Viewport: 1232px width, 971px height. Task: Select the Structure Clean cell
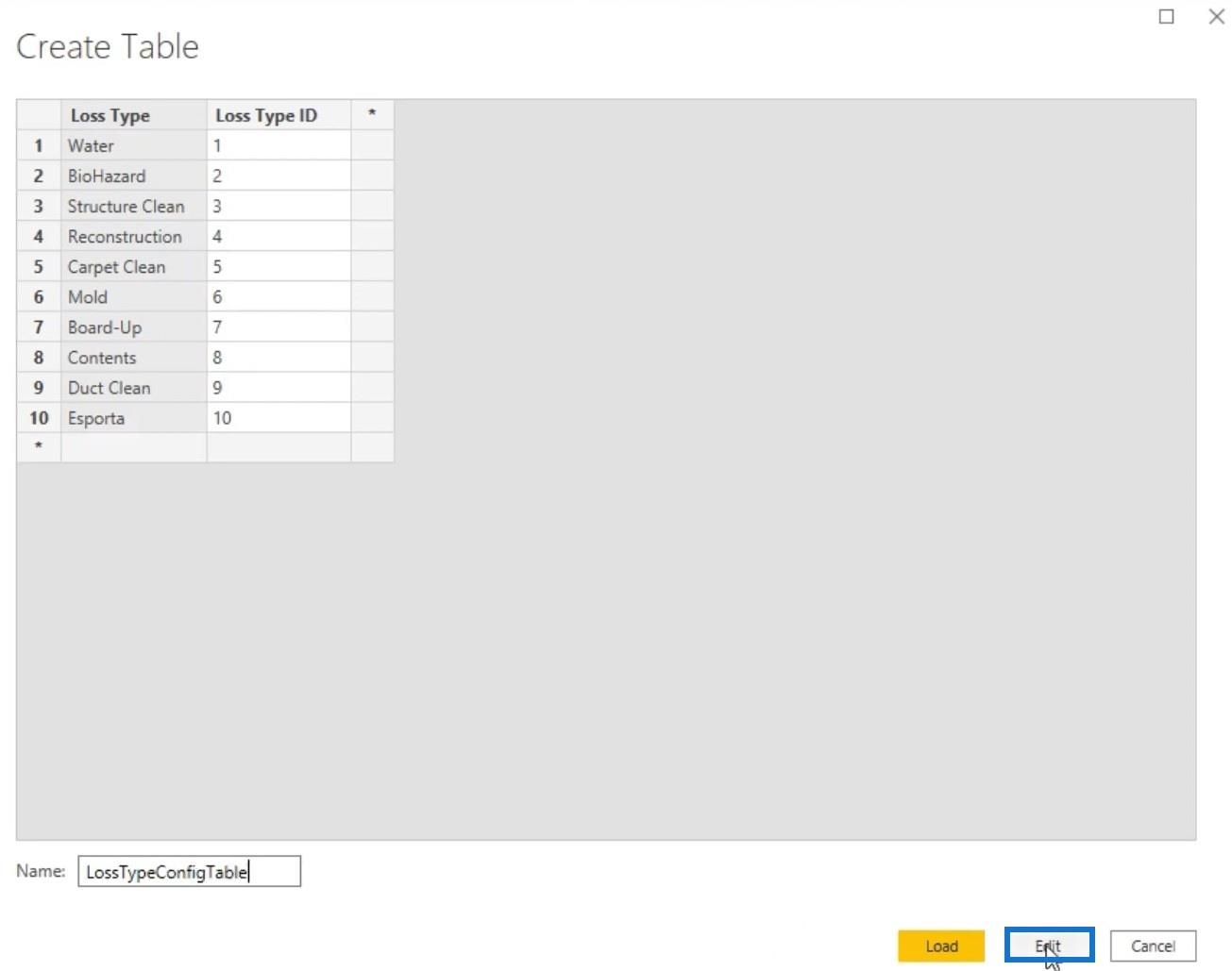(x=134, y=206)
